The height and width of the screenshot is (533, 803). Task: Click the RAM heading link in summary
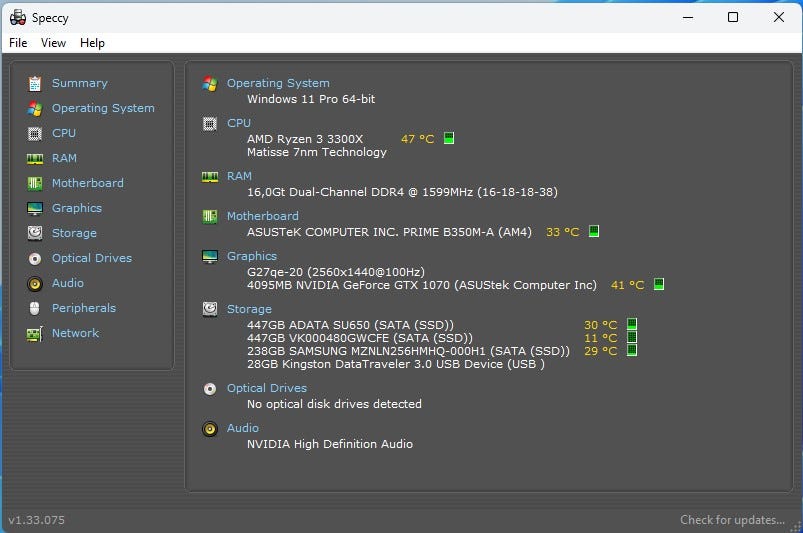point(239,176)
